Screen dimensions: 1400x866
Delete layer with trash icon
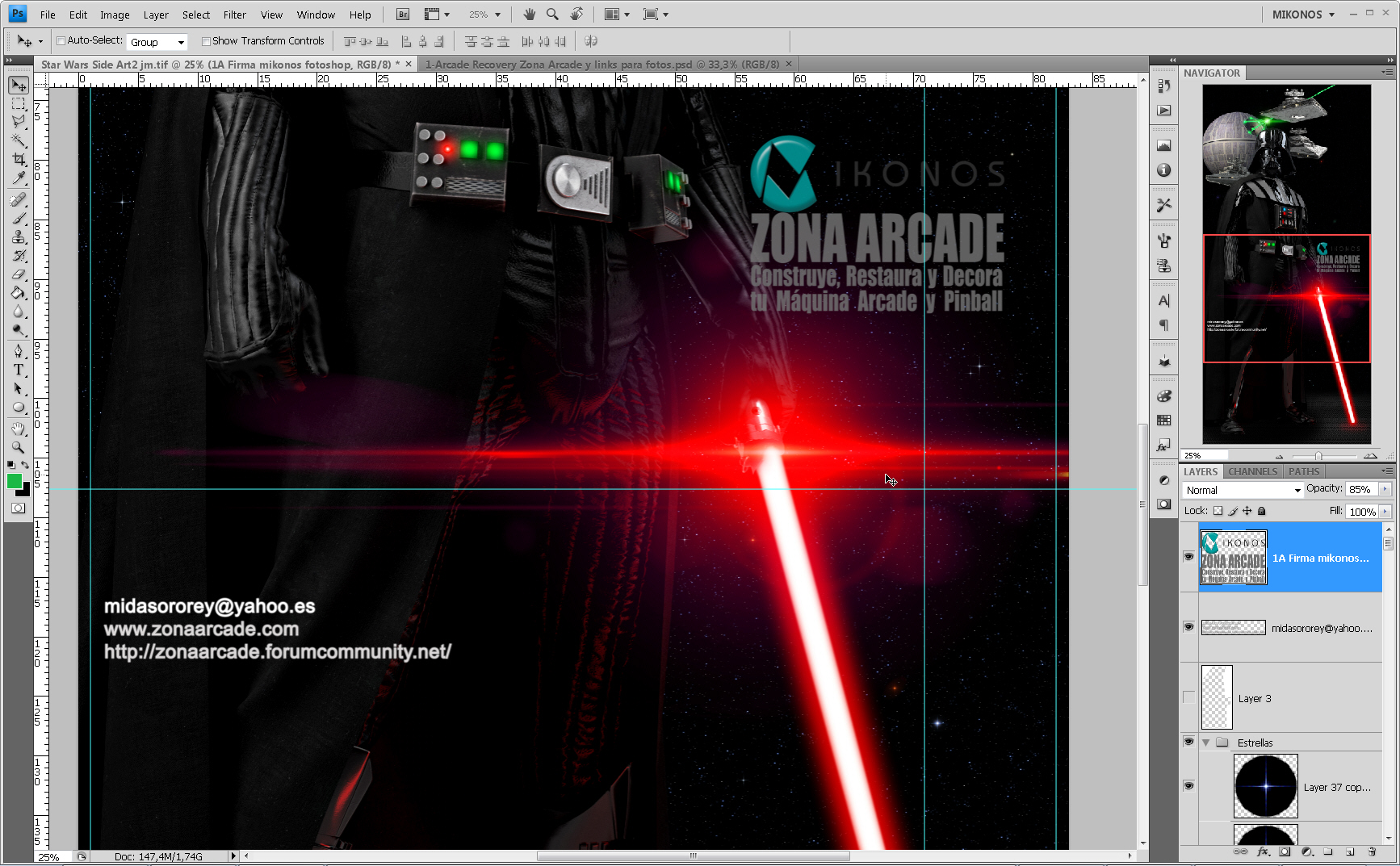pos(1371,851)
